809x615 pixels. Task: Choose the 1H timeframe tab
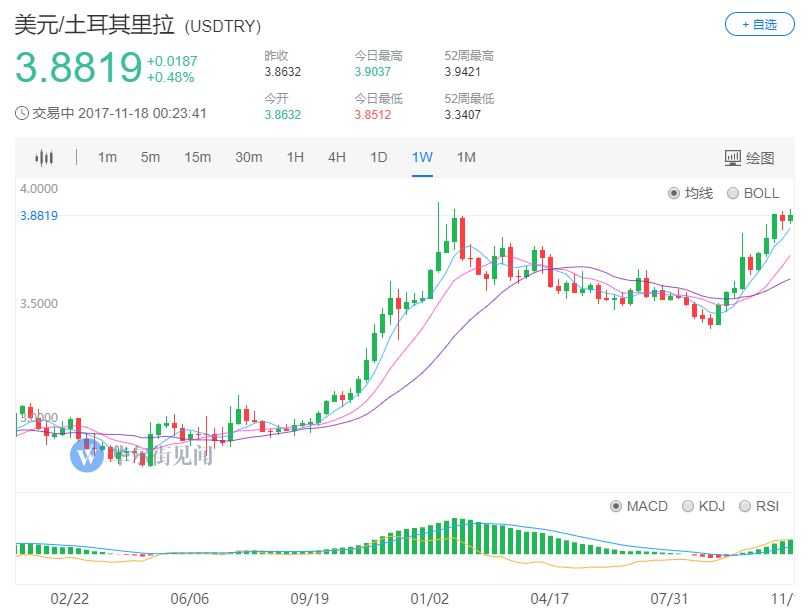coord(295,157)
